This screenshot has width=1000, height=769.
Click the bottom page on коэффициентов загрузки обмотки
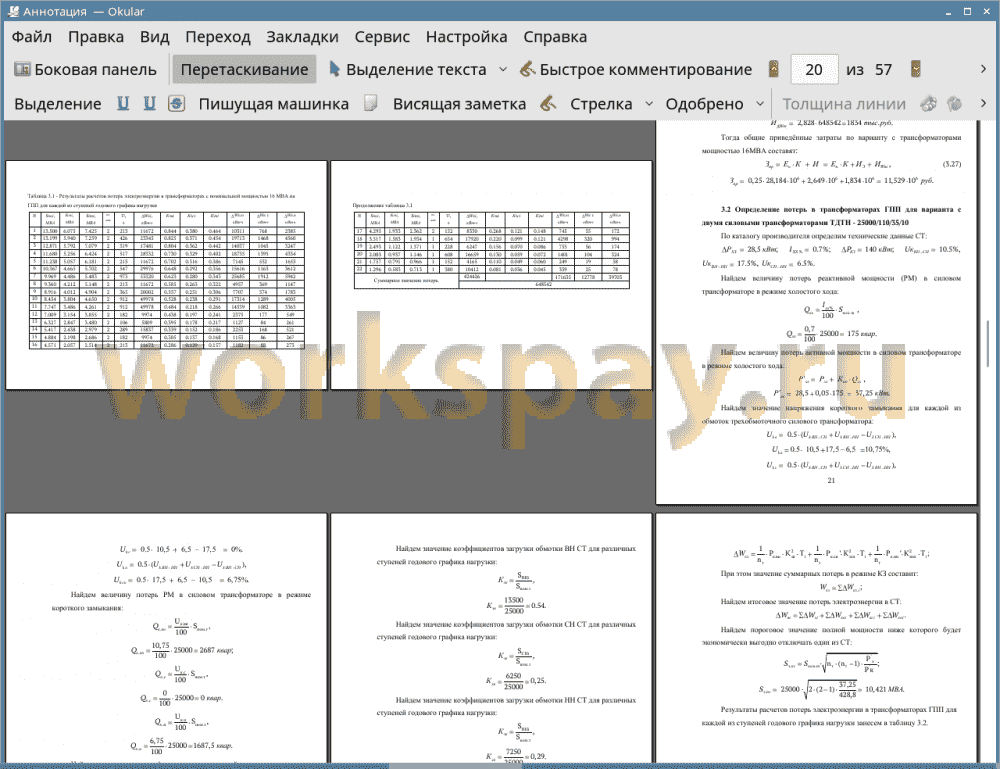491,638
